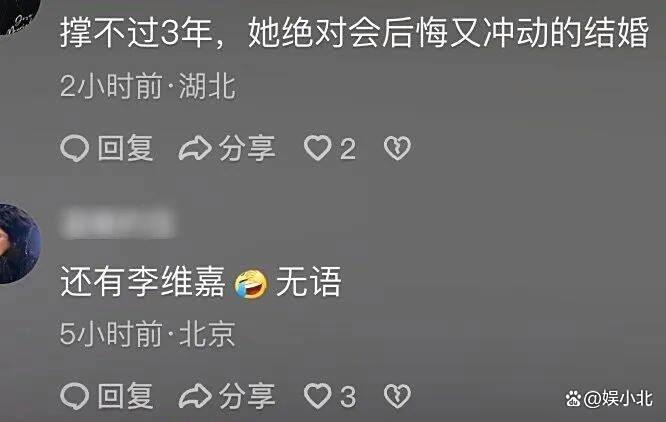Image resolution: width=666 pixels, height=422 pixels.
Task: Like the Beijing comment with heart icon
Action: pyautogui.click(x=317, y=396)
